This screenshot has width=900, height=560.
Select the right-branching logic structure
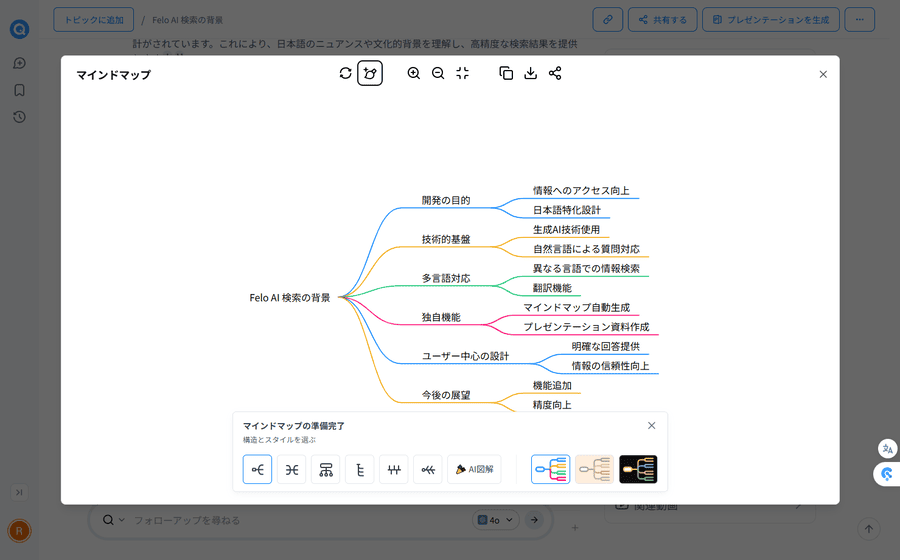(257, 469)
